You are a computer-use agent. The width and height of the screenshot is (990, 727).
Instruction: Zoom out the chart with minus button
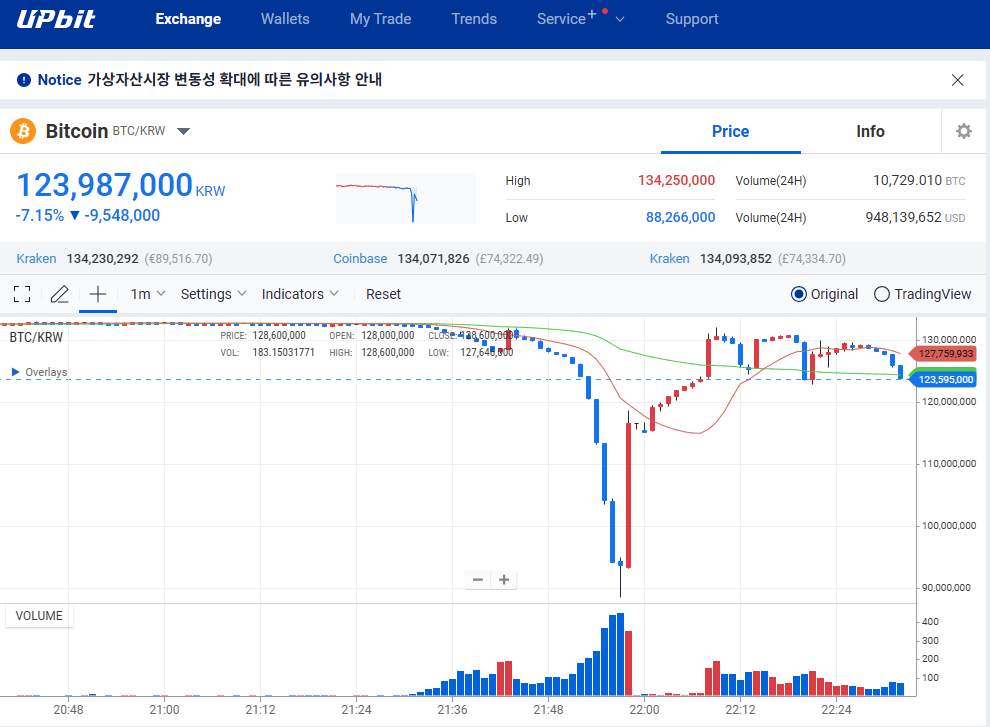tap(478, 580)
